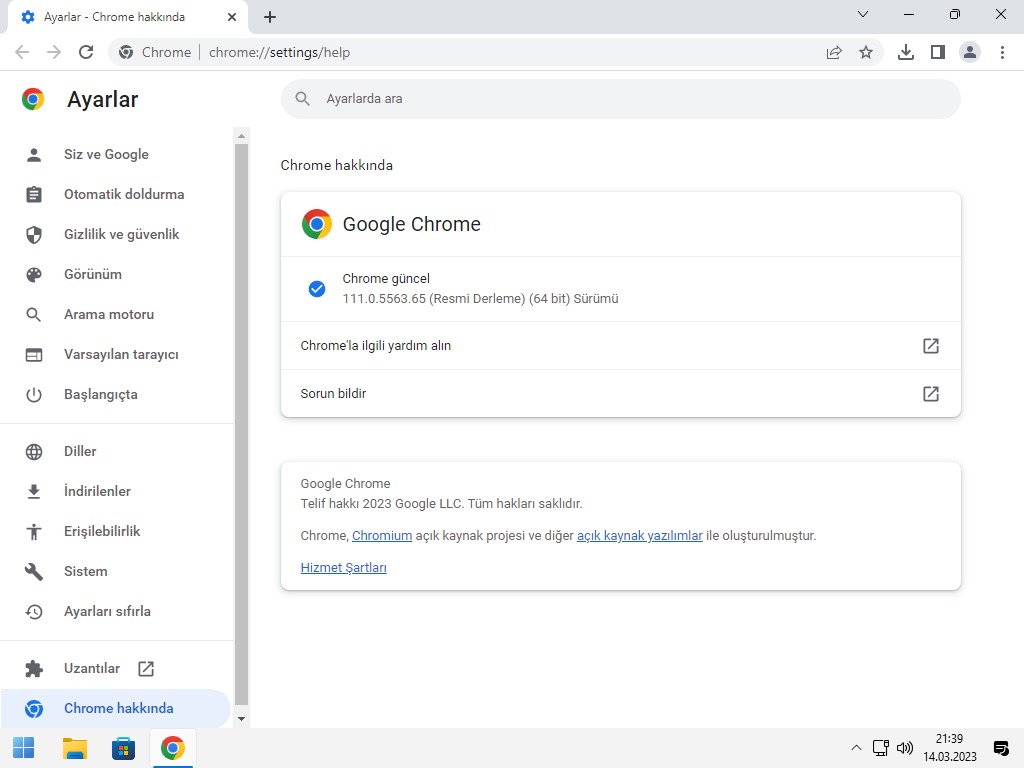Click the sidebar scroll up arrow

click(x=241, y=136)
